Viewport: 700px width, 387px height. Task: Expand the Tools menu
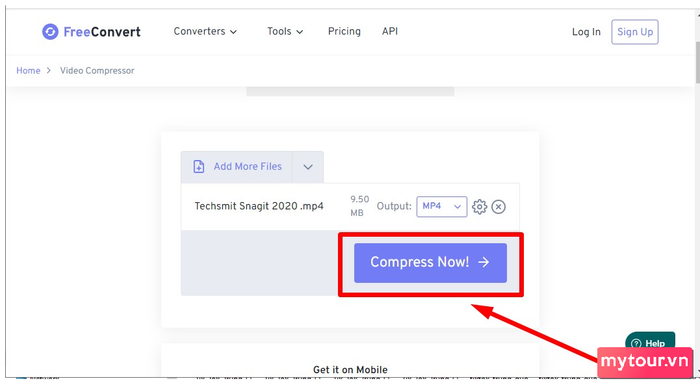coord(285,31)
